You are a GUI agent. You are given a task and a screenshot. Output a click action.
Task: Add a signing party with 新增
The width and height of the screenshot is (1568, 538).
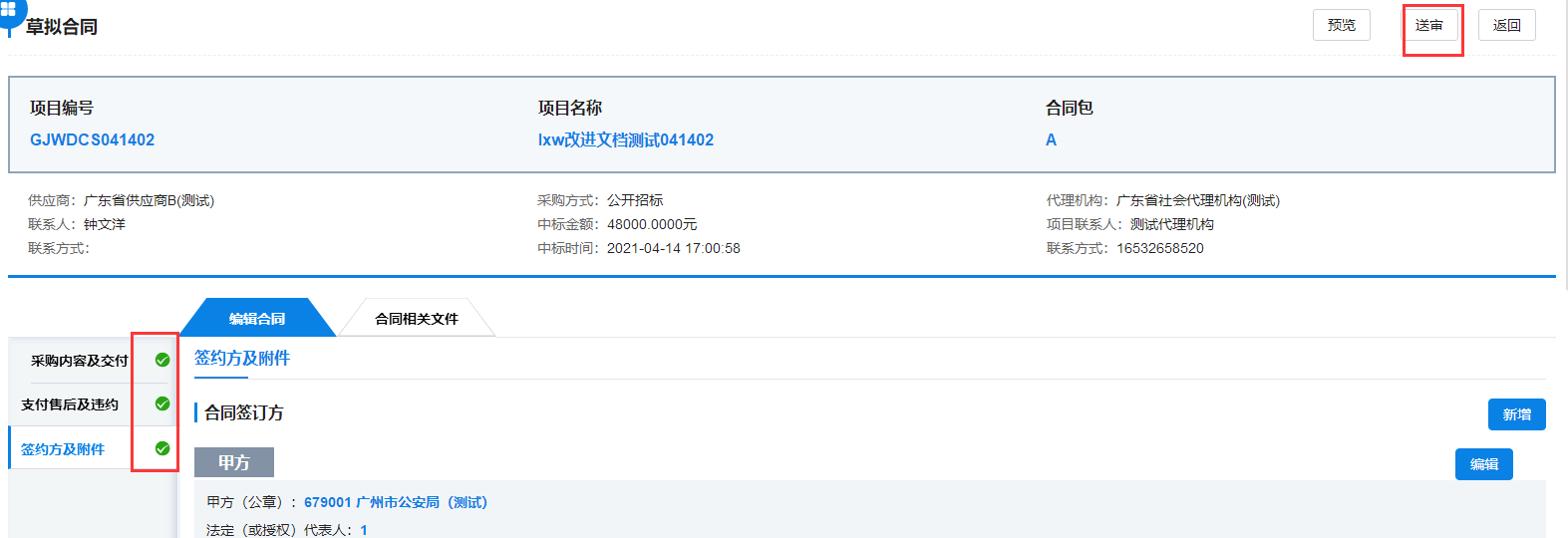coord(1516,414)
